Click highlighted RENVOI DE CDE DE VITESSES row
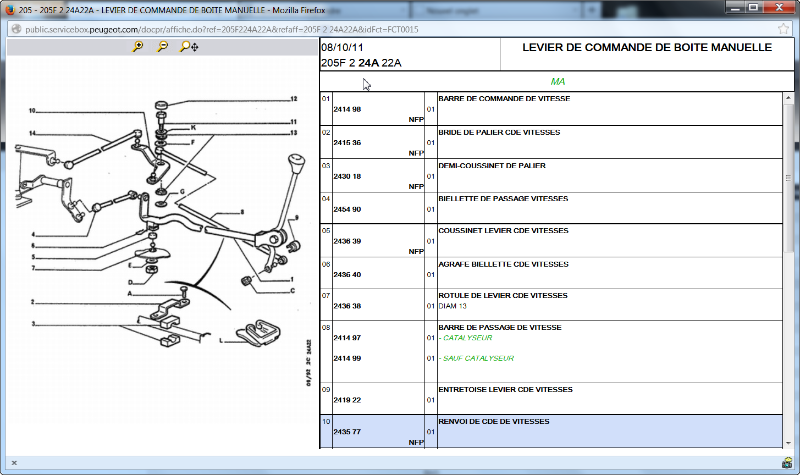 tap(551, 432)
